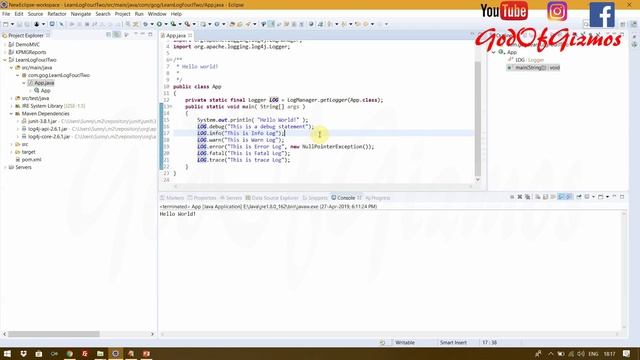Collapse the Maven Dependencies expander
The image size is (640, 360).
11,114
